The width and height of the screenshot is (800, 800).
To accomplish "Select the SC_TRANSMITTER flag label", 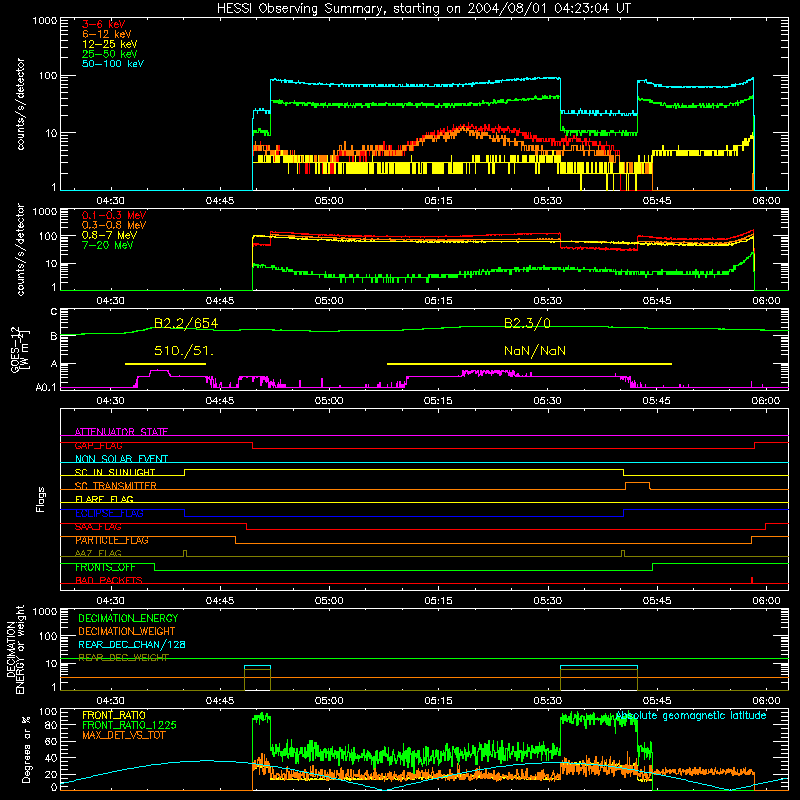I will (x=115, y=486).
